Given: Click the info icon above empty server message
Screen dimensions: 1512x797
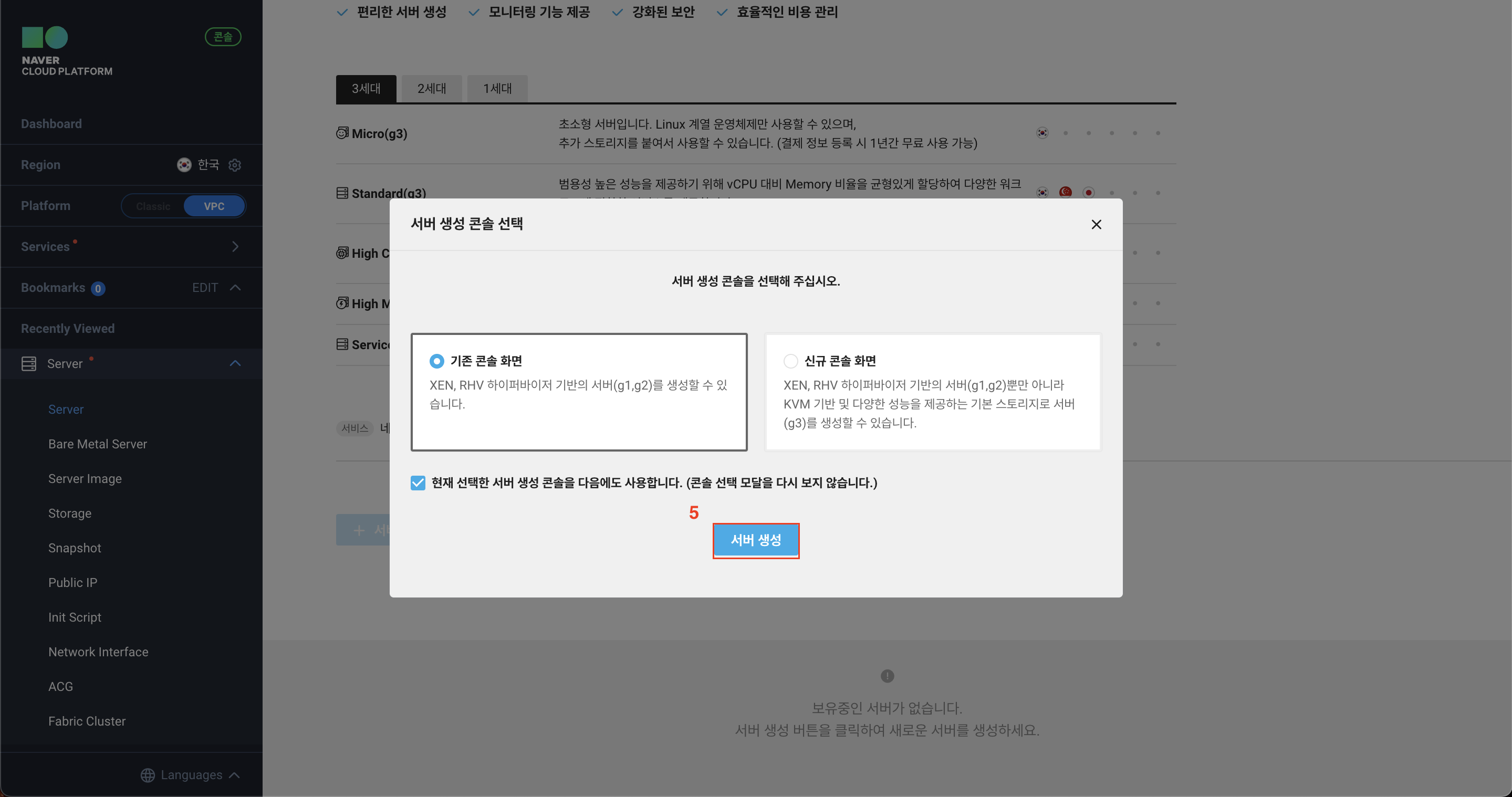Looking at the screenshot, I should [x=887, y=676].
